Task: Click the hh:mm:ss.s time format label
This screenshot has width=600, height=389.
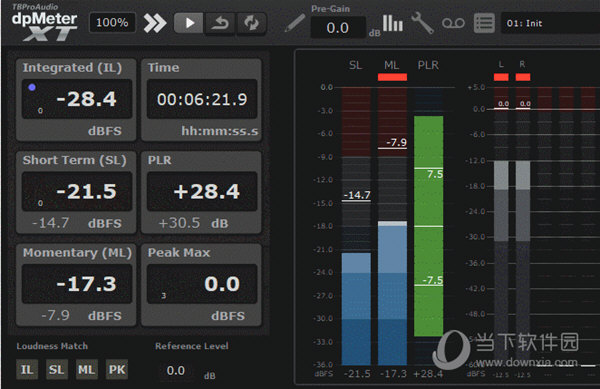Action: 220,131
